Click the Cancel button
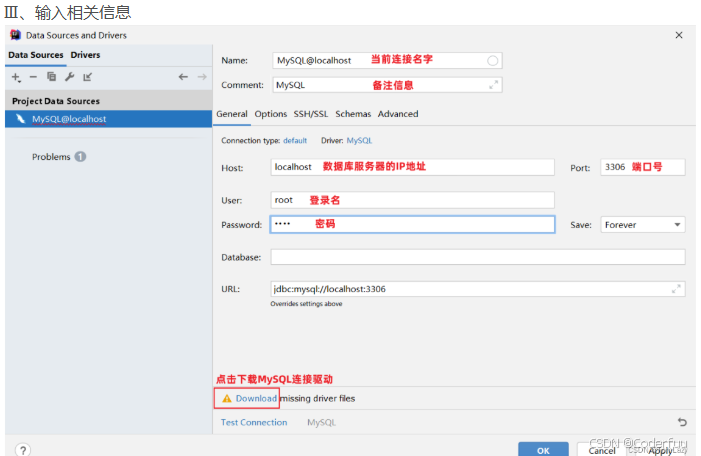Viewport: 701px width, 456px height. [601, 450]
